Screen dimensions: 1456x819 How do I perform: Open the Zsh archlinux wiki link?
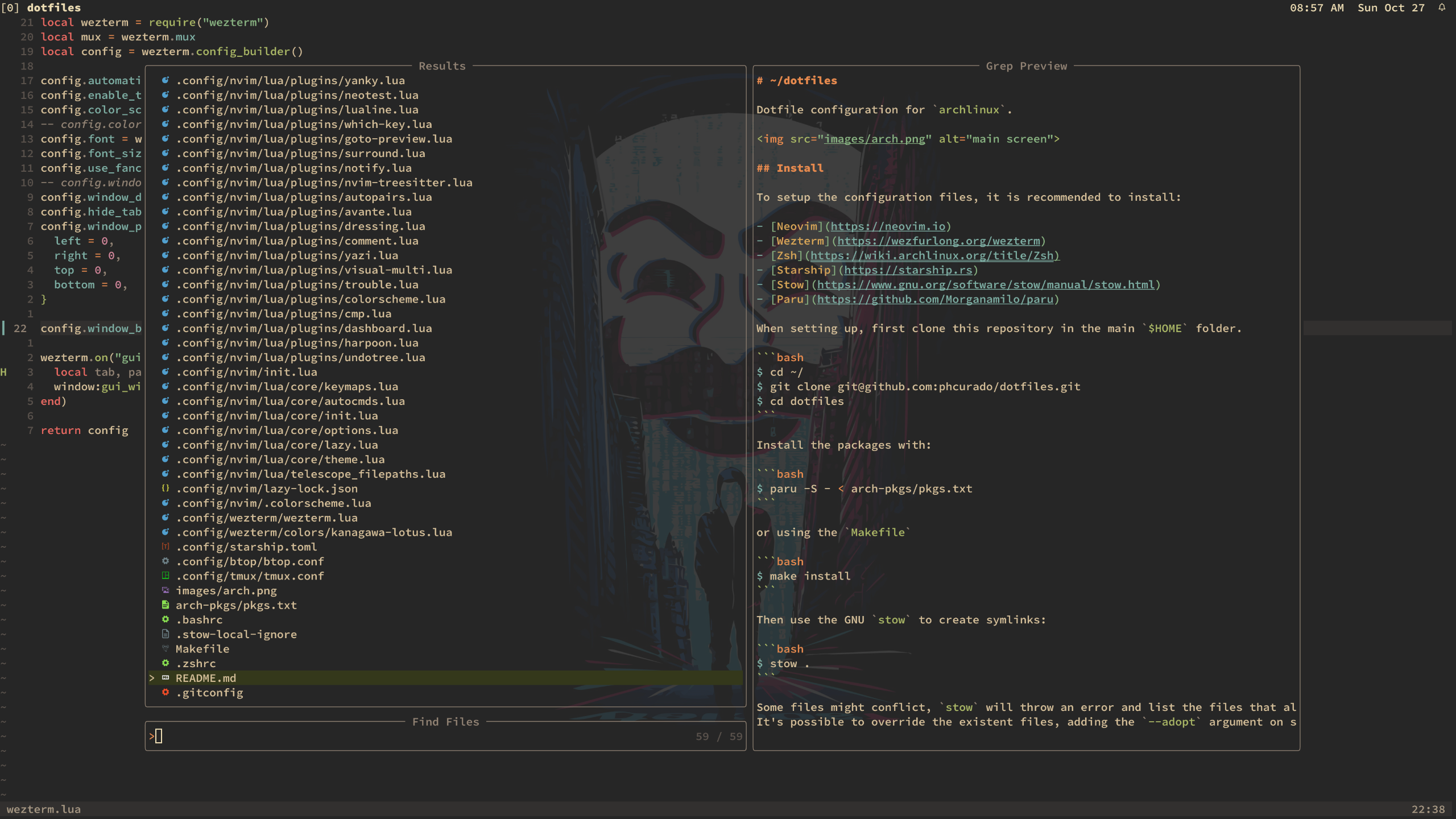click(935, 256)
